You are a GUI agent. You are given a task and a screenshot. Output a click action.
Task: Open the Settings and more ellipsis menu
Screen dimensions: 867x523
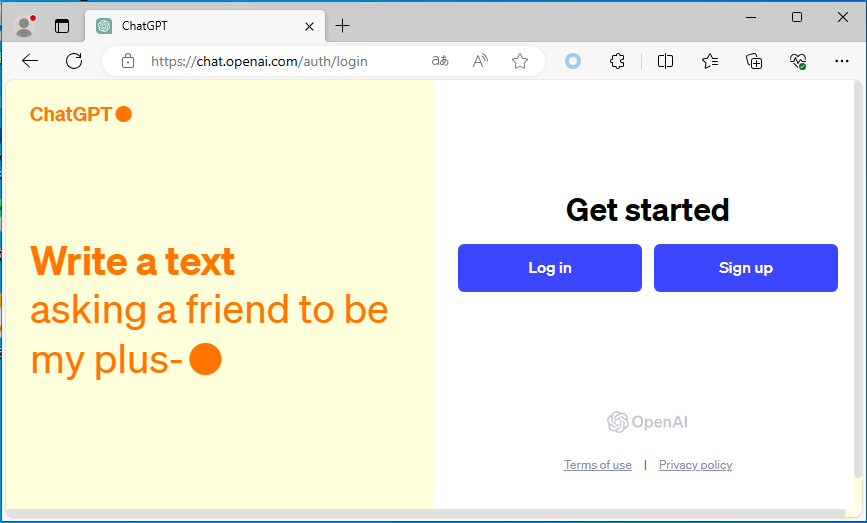842,61
